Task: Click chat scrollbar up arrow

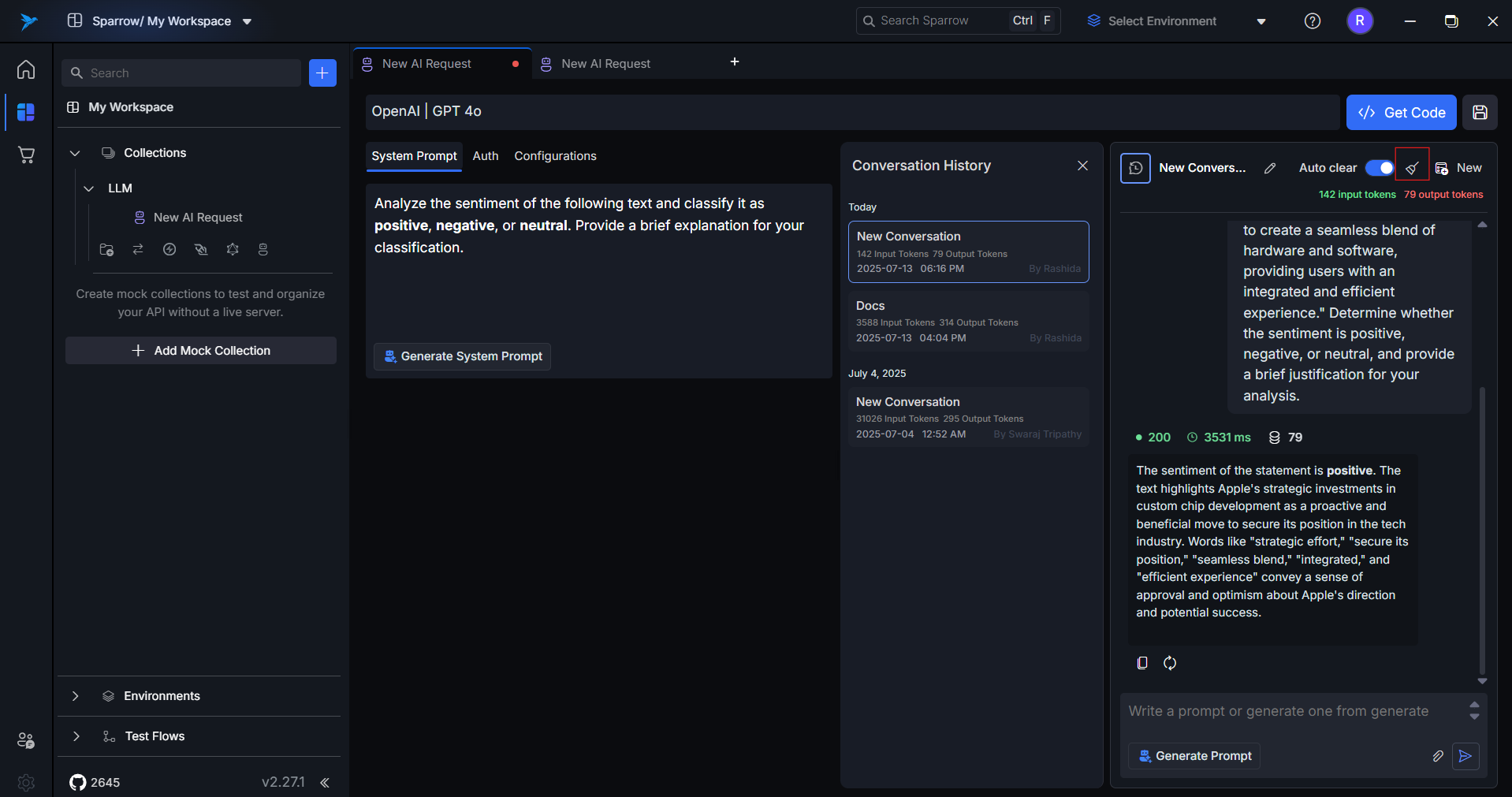Action: (x=1482, y=225)
